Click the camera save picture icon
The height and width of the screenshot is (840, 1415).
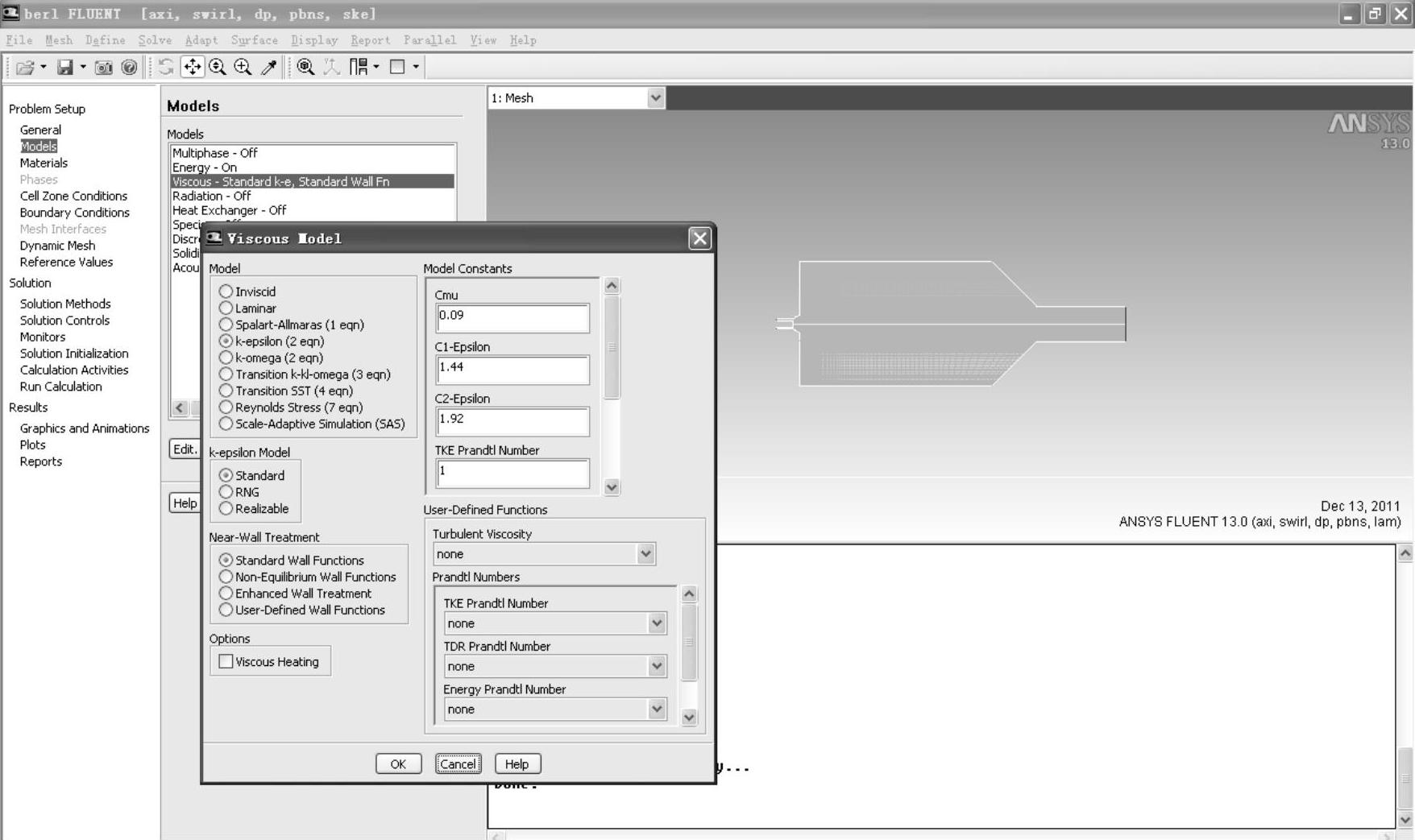point(103,68)
